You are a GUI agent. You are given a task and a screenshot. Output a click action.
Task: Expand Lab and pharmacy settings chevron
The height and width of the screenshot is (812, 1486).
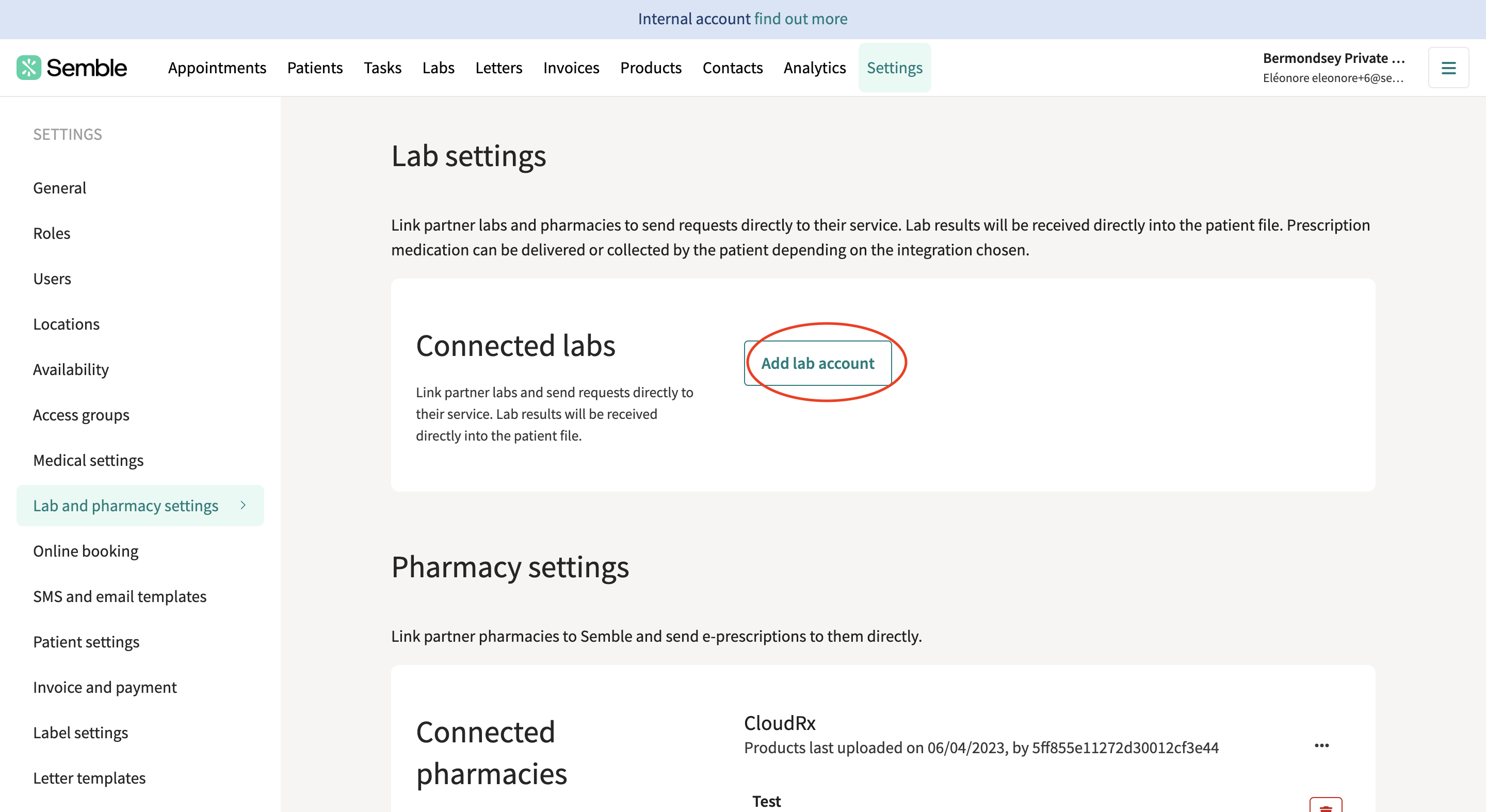coord(243,505)
